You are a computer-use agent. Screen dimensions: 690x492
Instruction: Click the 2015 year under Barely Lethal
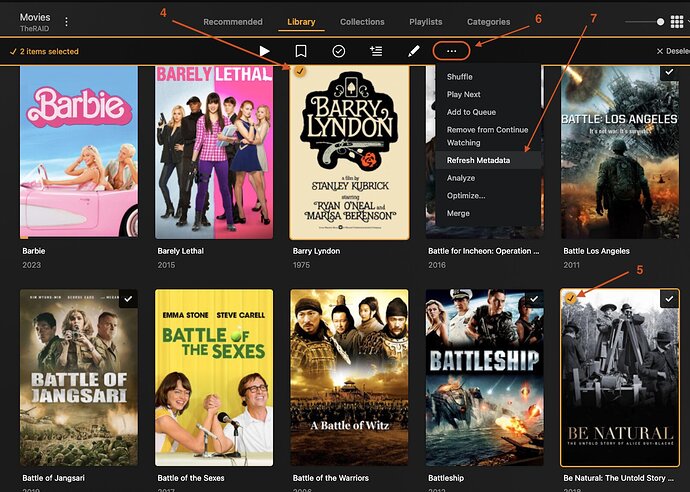coord(166,265)
